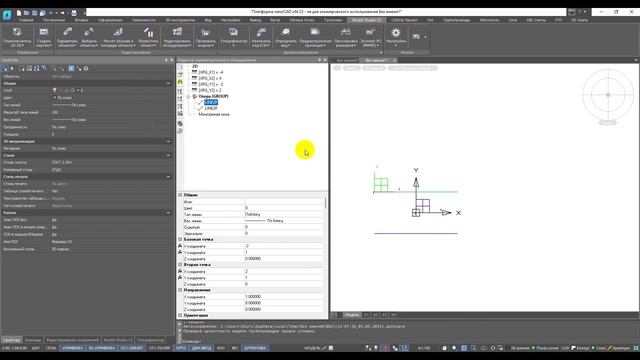The height and width of the screenshot is (360, 640).
Task: Select the [XPG_Y2] = 2 parameter in tree
Action: tap(210, 90)
